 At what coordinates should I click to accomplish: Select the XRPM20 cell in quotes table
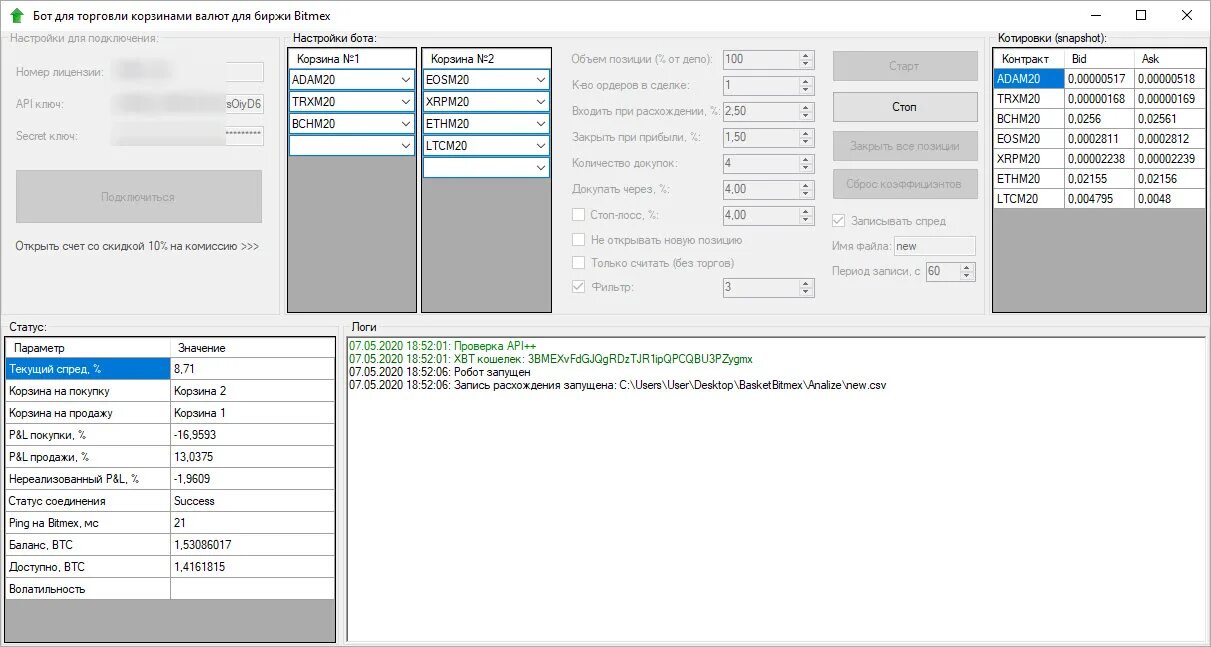[1029, 159]
